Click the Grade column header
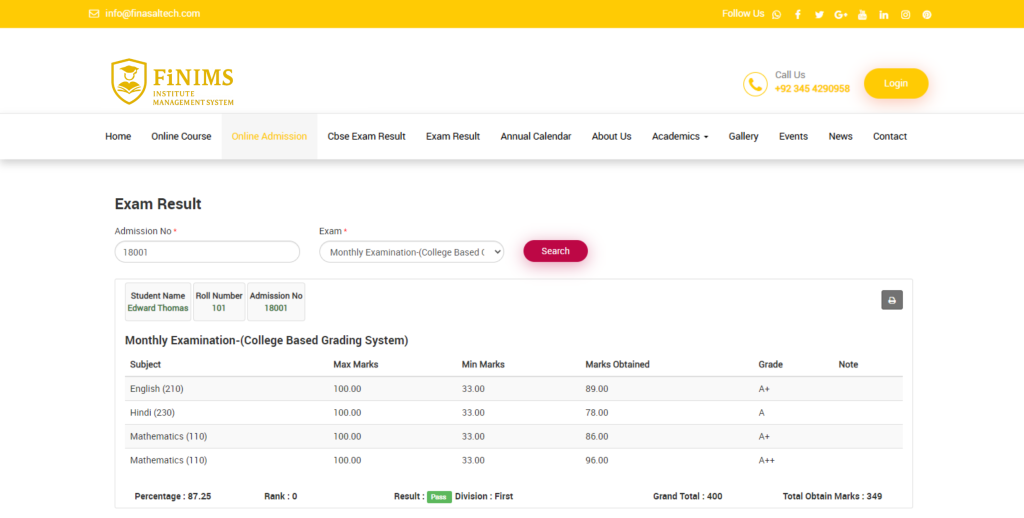Screen dimensions: 1024x518 (x=771, y=364)
